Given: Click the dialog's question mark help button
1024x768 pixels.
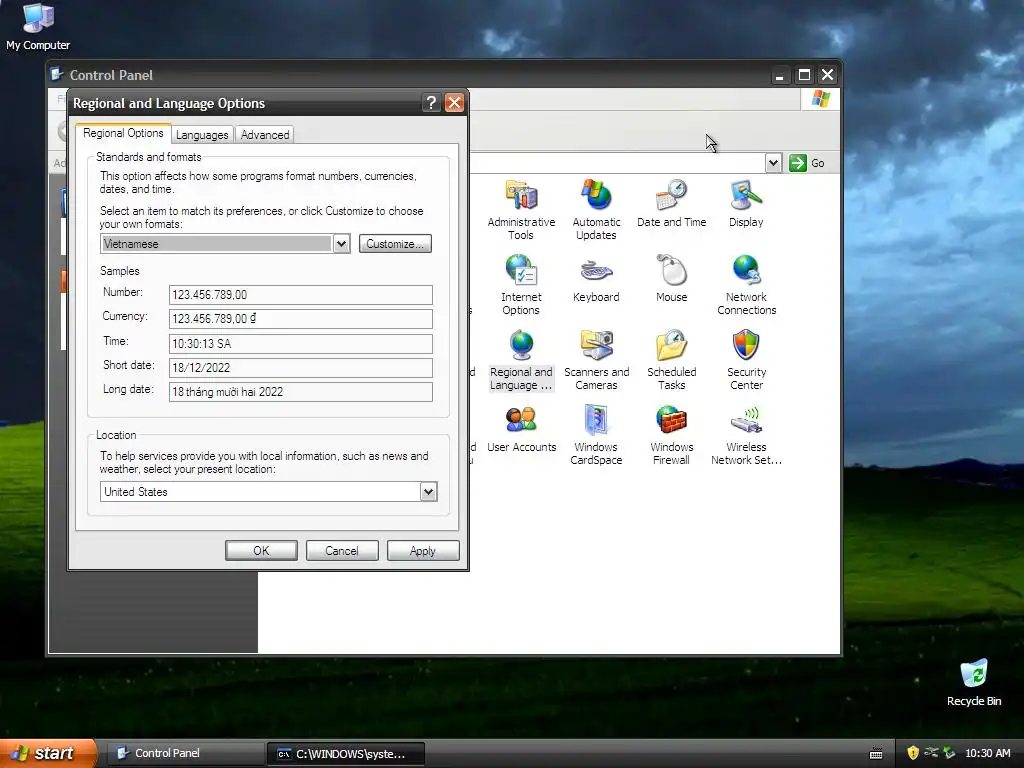Looking at the screenshot, I should point(431,103).
